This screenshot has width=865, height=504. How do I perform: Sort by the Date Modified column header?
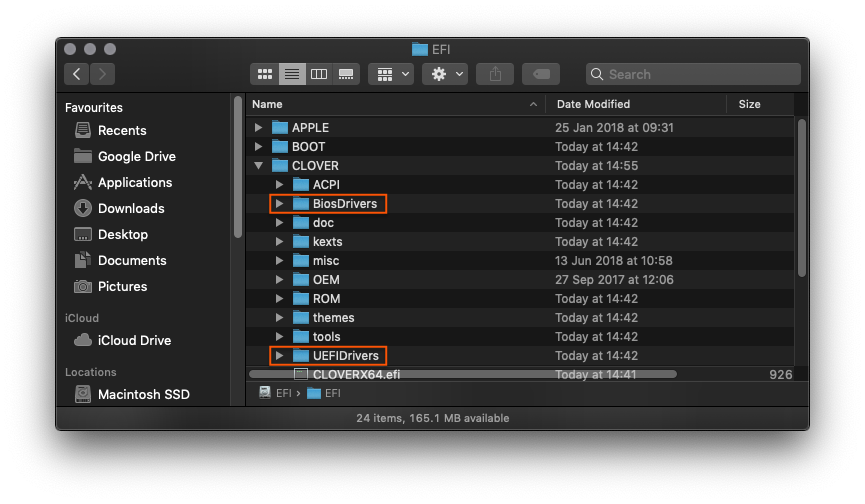[x=593, y=104]
